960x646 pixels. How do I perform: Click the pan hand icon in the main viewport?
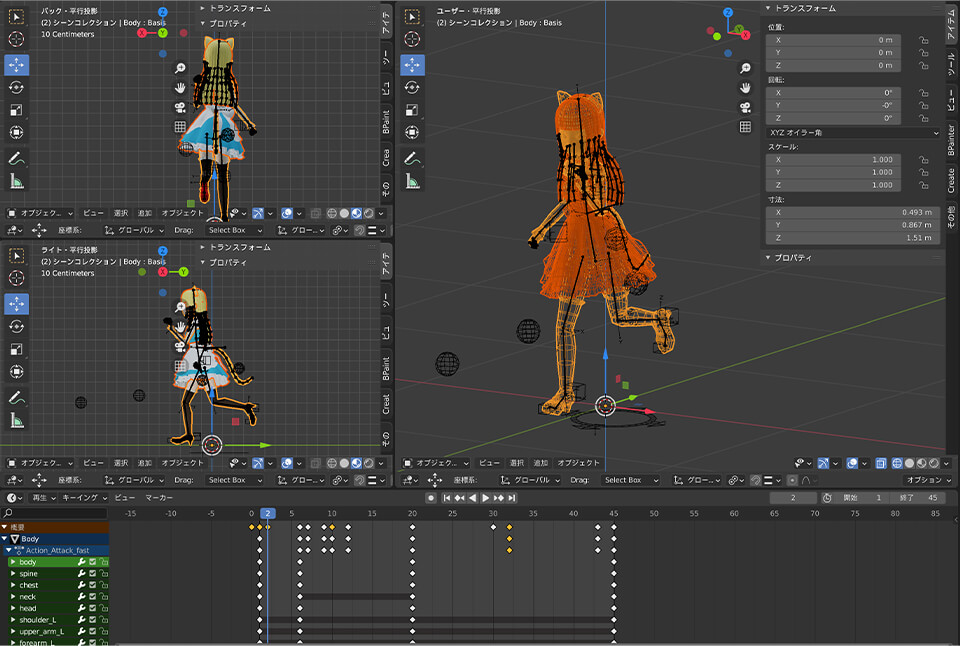(x=745, y=88)
